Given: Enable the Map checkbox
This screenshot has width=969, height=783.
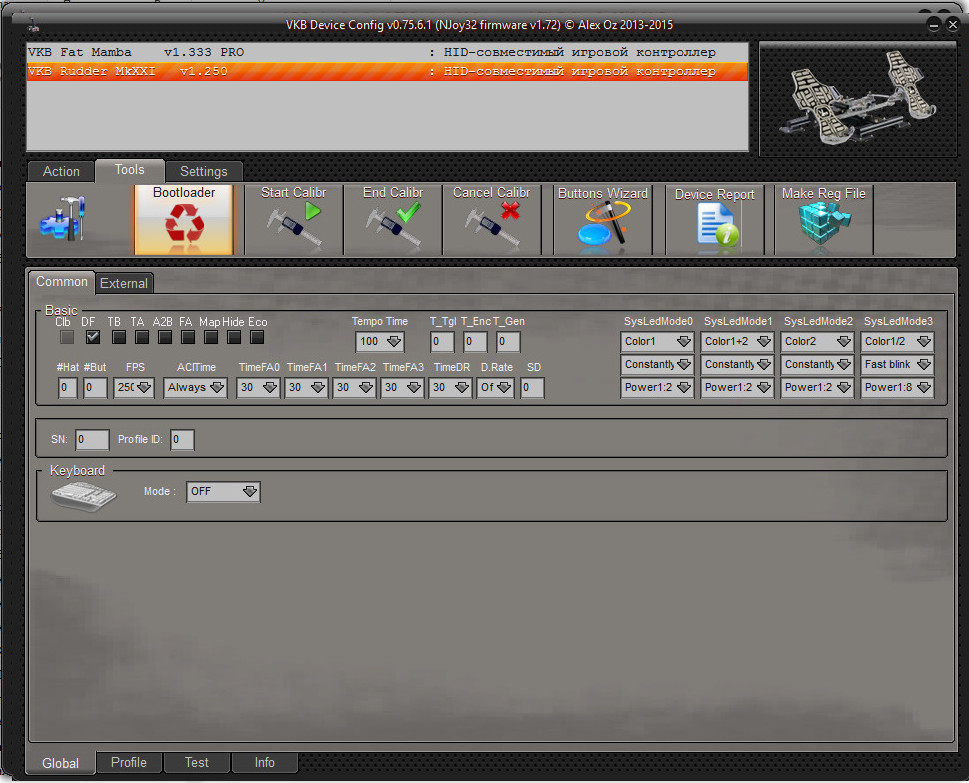Looking at the screenshot, I should pyautogui.click(x=211, y=337).
